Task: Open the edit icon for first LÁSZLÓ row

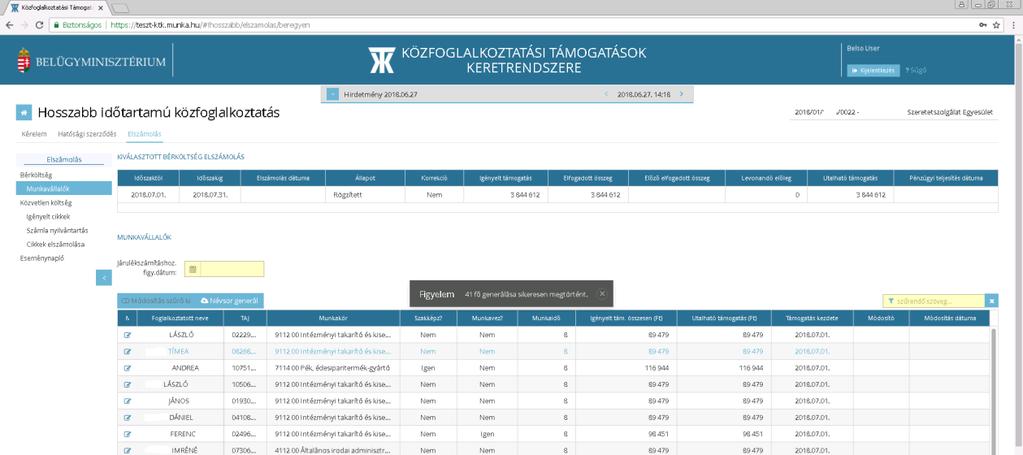Action: coord(127,335)
